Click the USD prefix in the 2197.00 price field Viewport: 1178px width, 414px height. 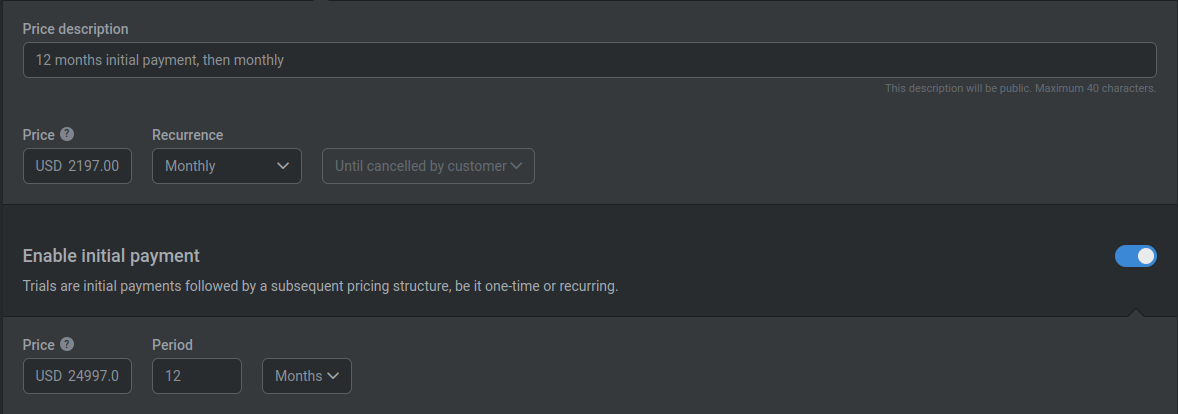(x=49, y=166)
